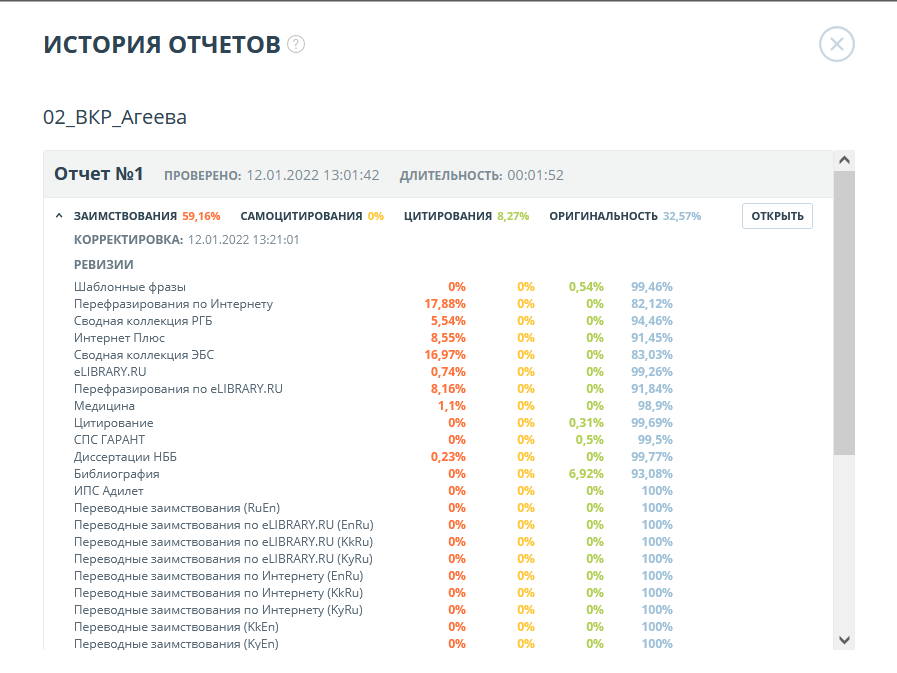Select the Диссертации НББ revision row
The width and height of the screenshot is (897, 673).
(x=125, y=457)
